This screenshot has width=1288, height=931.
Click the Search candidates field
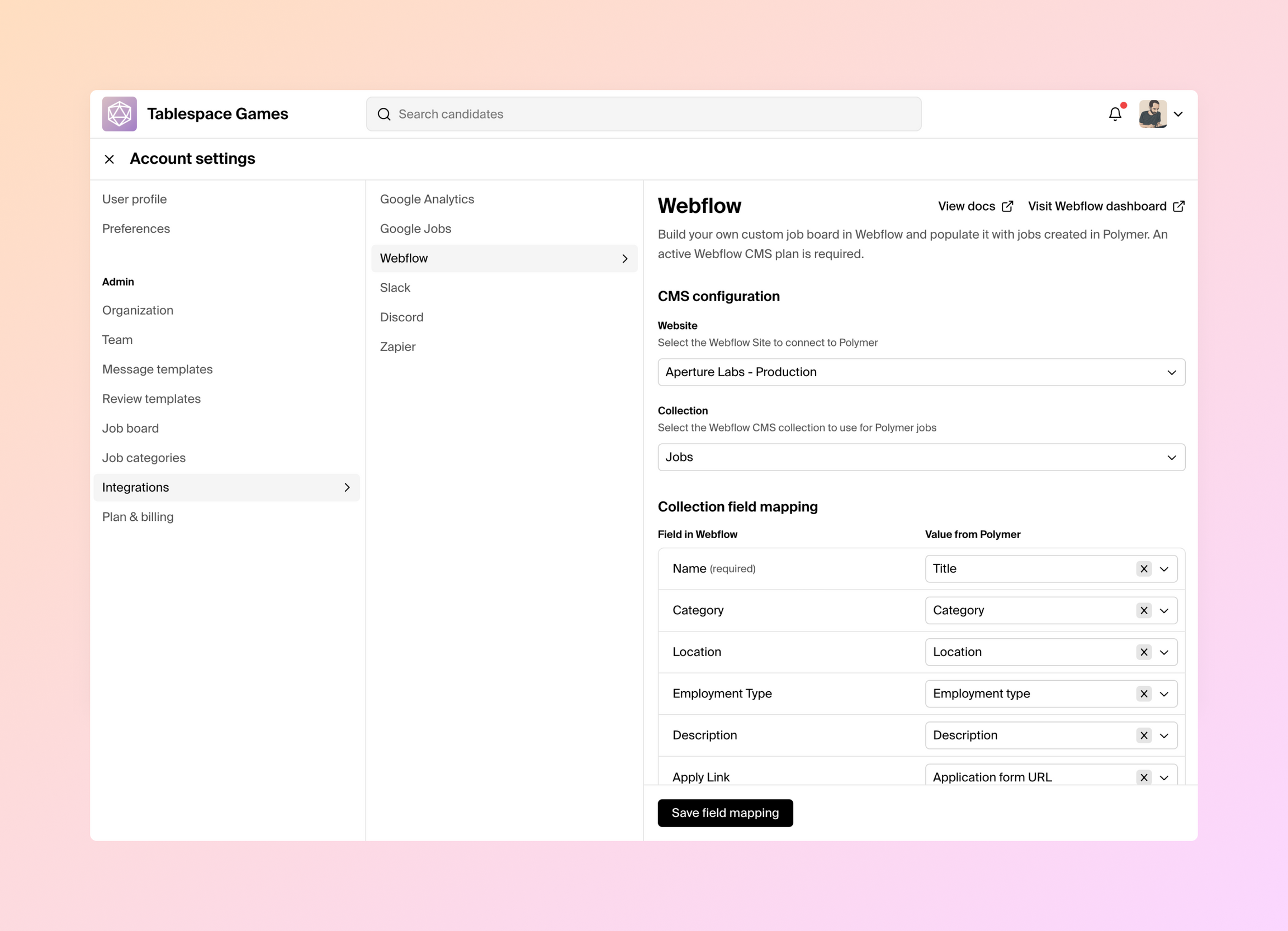(643, 114)
